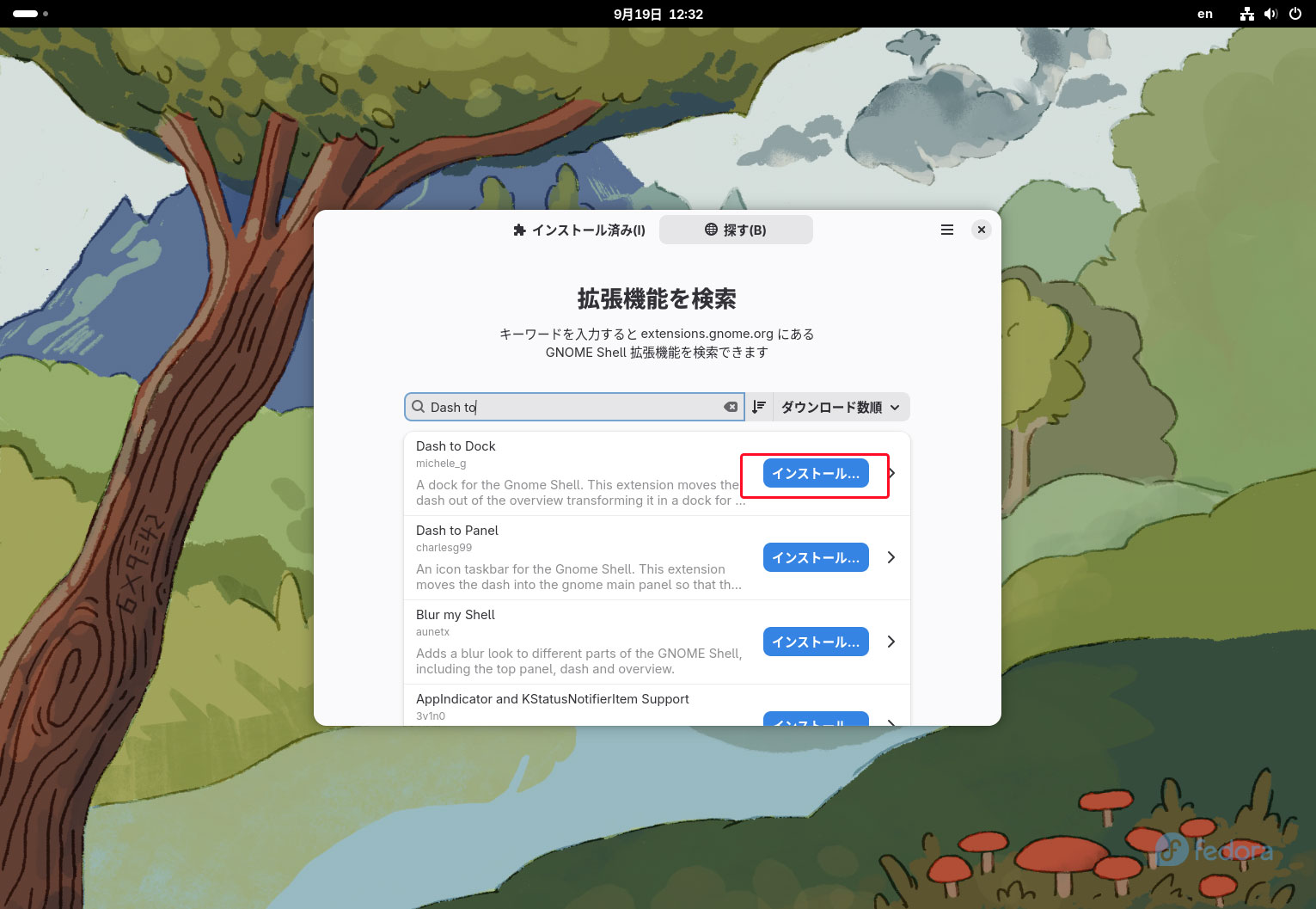Open the hamburger main menu
This screenshot has width=1316, height=909.
point(947,230)
